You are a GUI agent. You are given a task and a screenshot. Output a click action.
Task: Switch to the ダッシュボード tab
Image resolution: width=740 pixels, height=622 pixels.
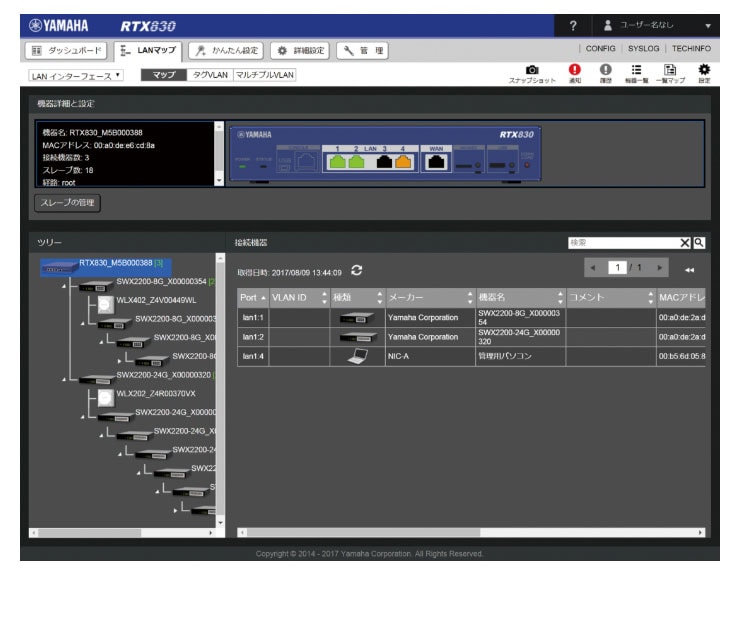62,48
